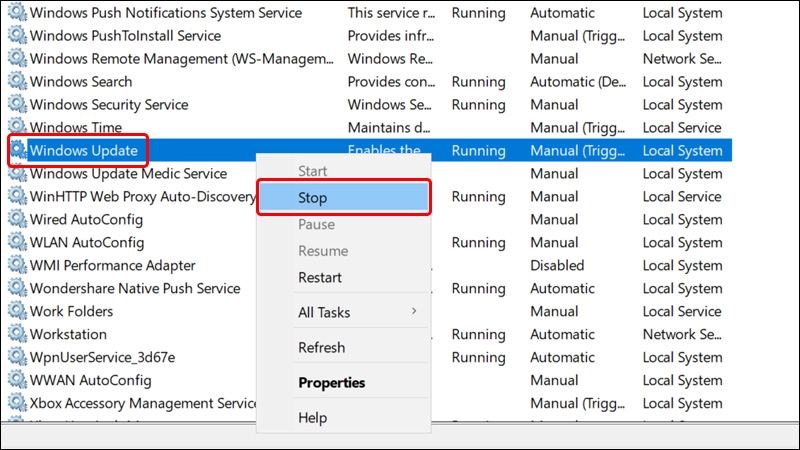Click 'This service r...' description text
This screenshot has width=800, height=450.
click(x=391, y=13)
